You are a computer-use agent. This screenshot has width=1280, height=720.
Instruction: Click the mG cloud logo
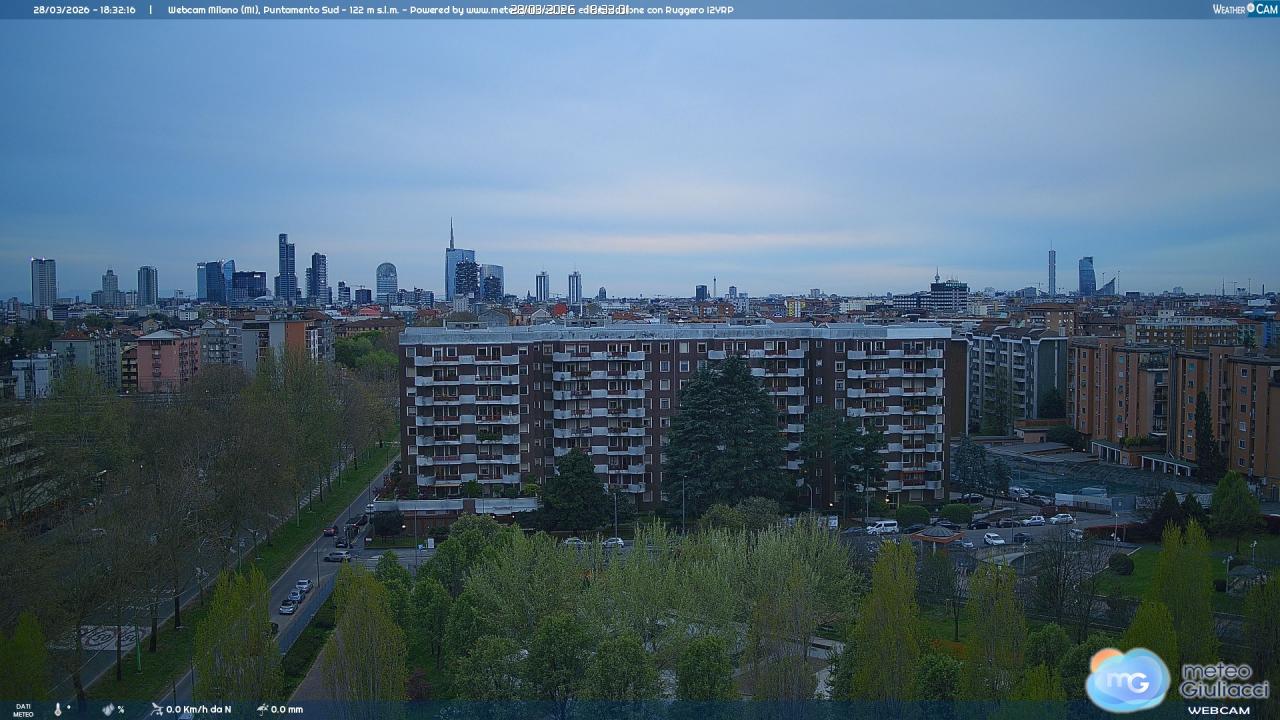click(1128, 680)
